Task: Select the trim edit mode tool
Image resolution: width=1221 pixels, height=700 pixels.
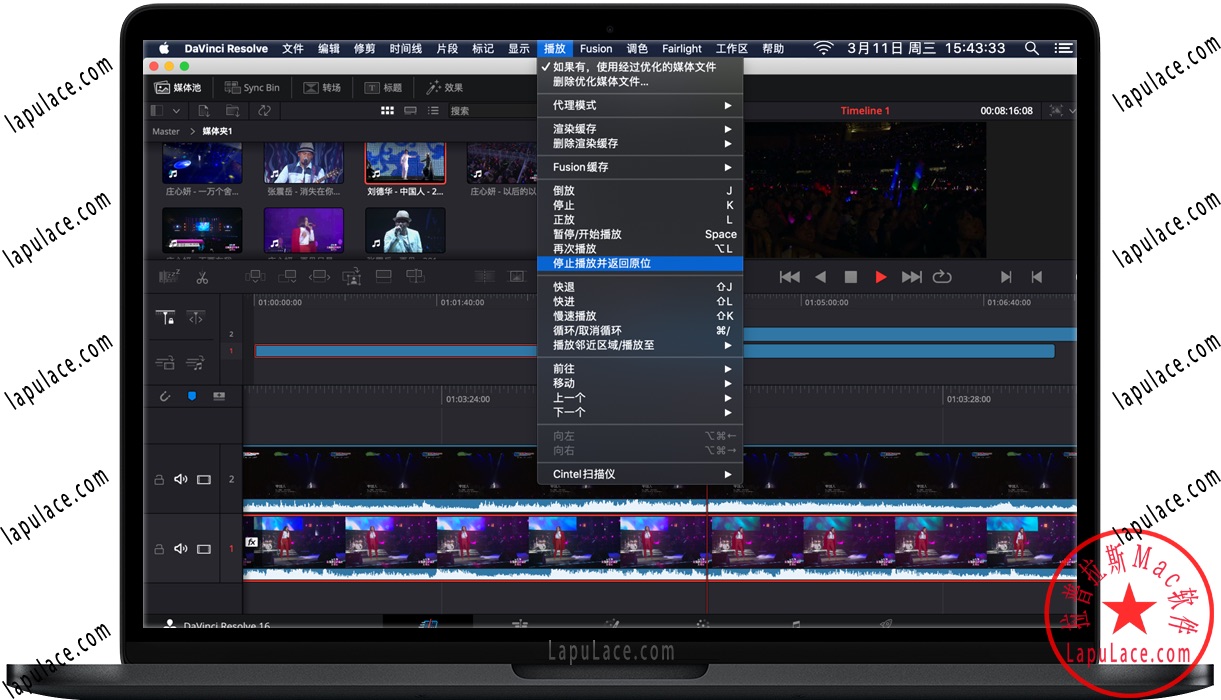Action: point(196,318)
